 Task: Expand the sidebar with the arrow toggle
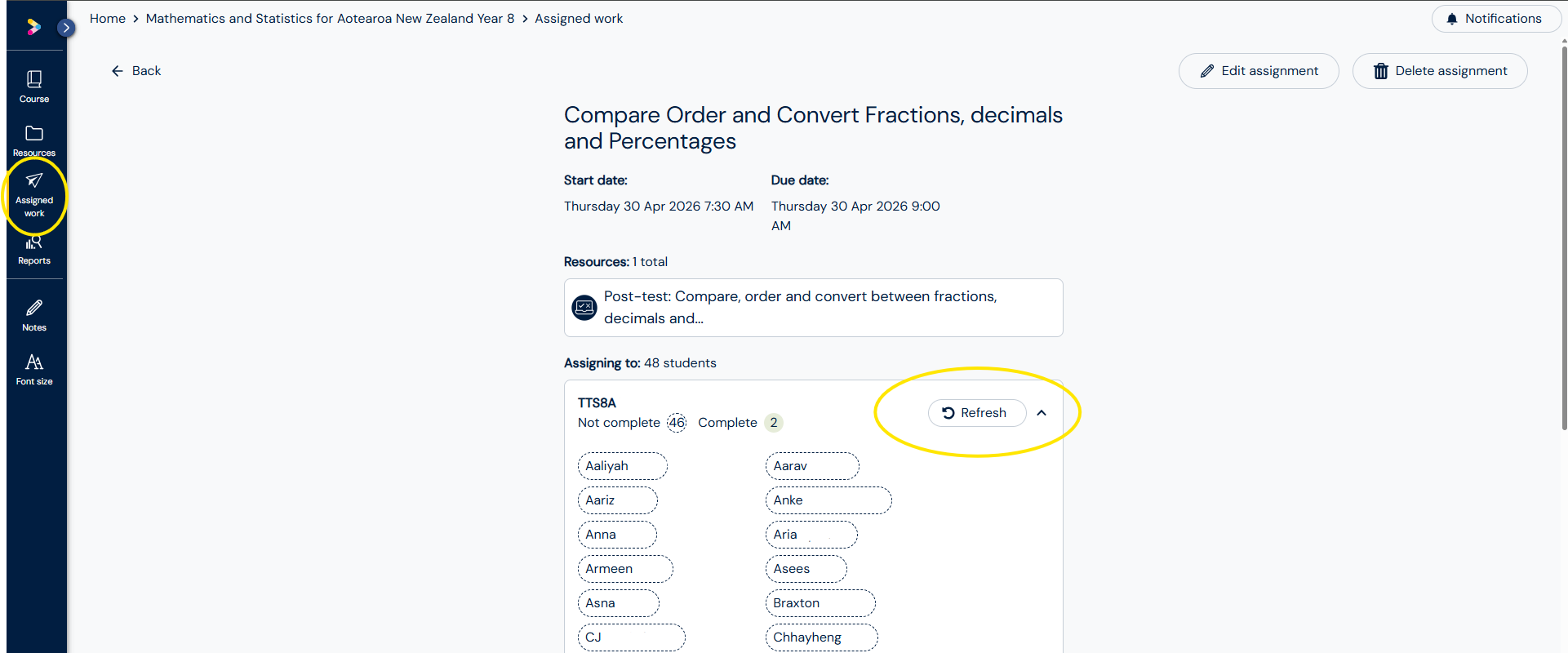click(66, 28)
